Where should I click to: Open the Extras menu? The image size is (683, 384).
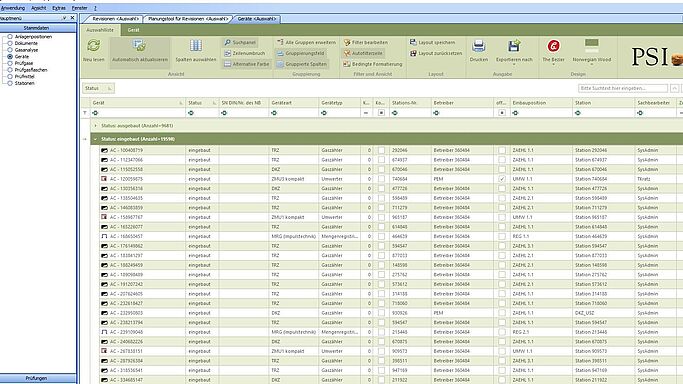click(x=59, y=8)
